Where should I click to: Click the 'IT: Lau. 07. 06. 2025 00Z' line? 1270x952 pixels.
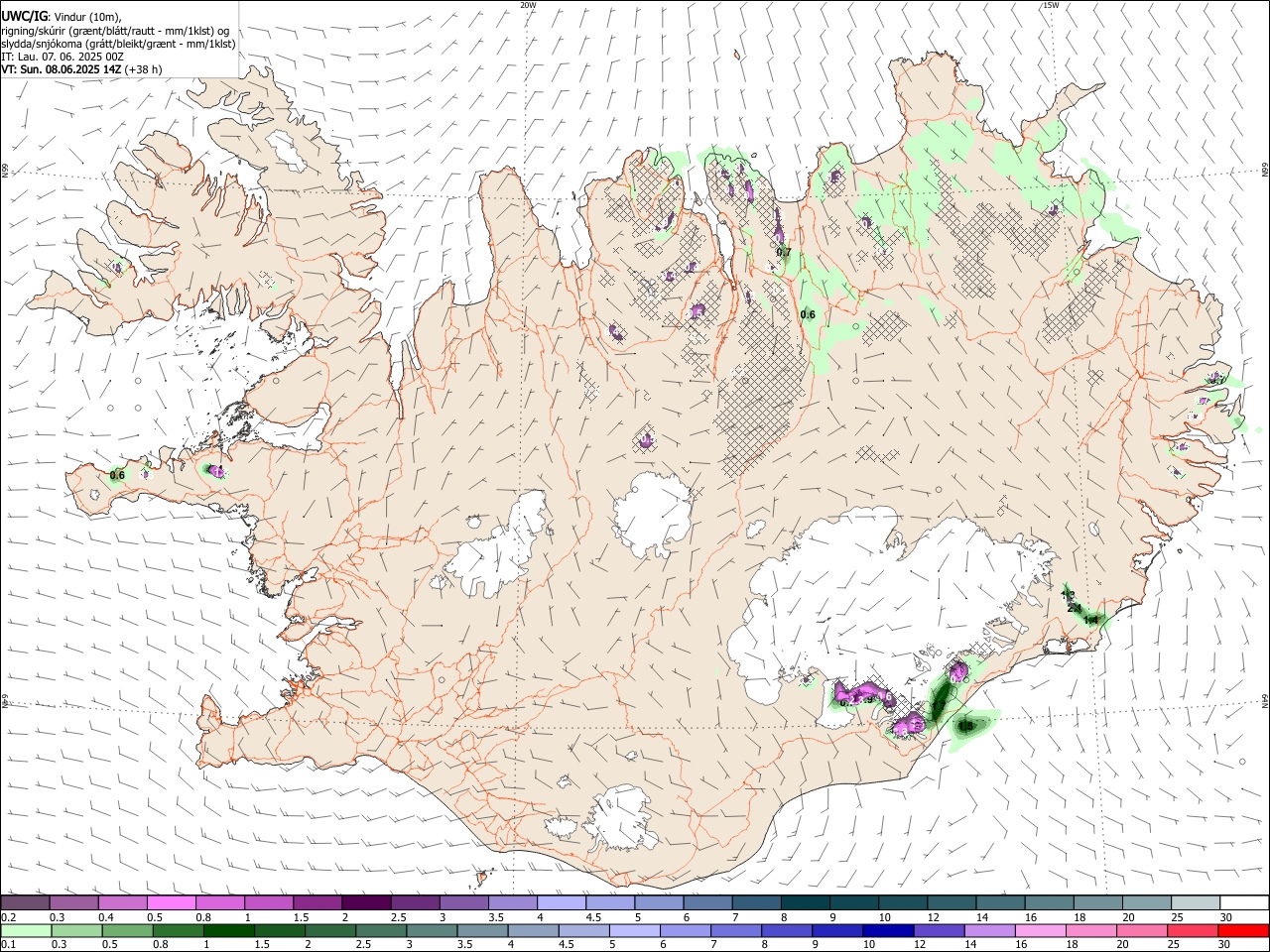pos(63,57)
